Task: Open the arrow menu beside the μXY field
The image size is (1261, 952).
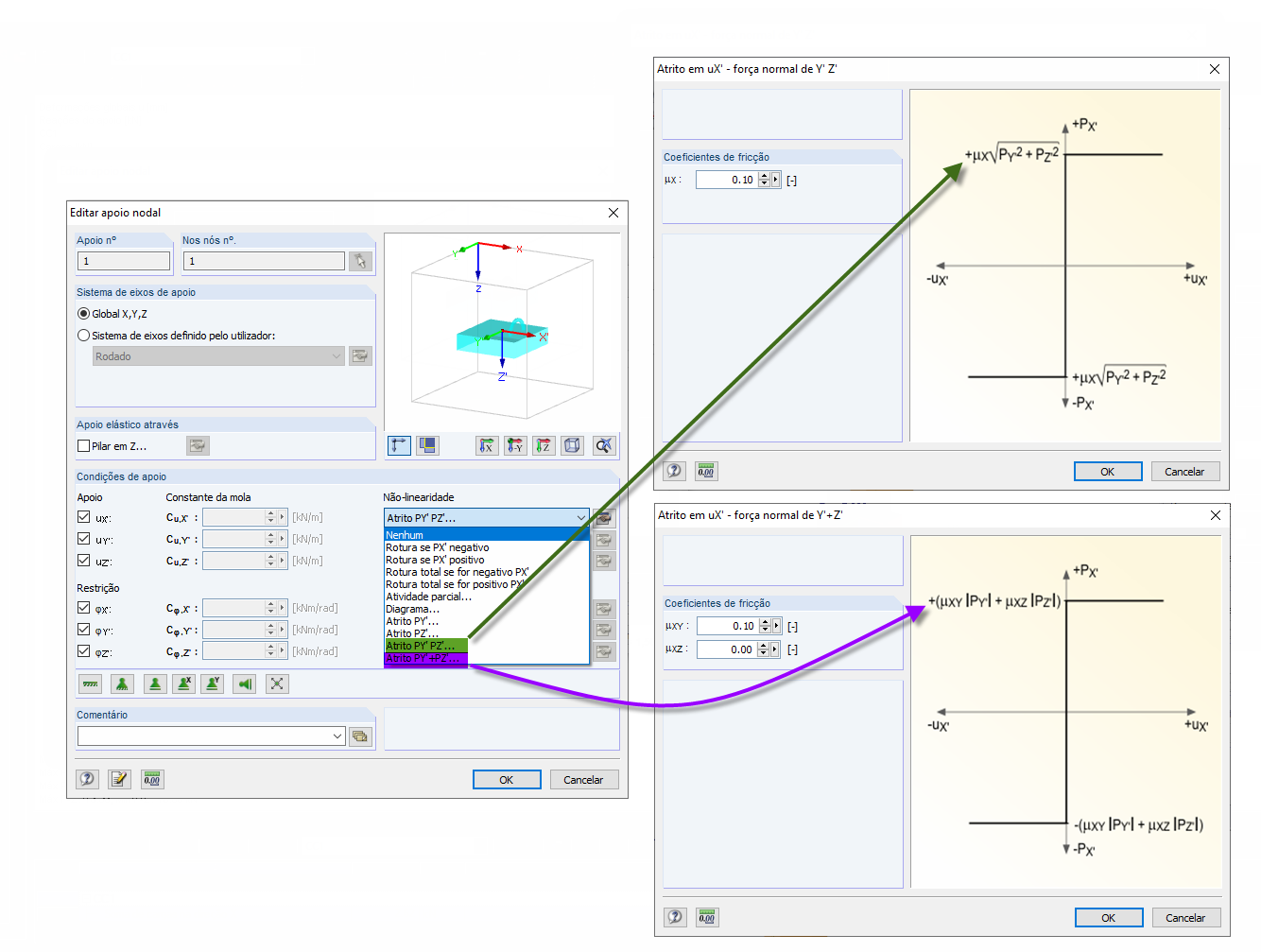Action: tap(777, 626)
